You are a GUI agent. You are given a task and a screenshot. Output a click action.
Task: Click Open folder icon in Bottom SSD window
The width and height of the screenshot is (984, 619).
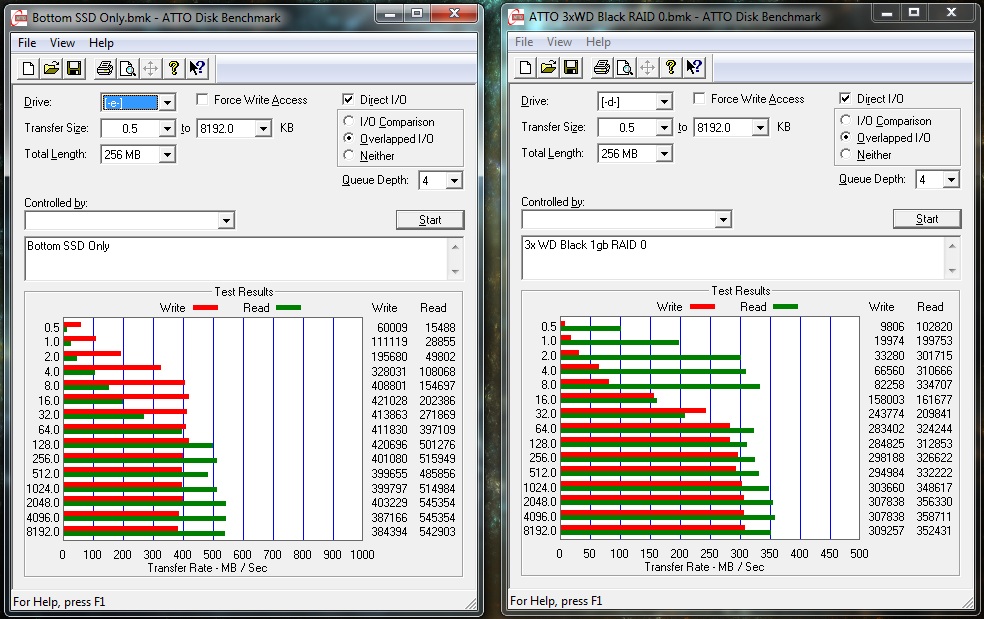(51, 68)
